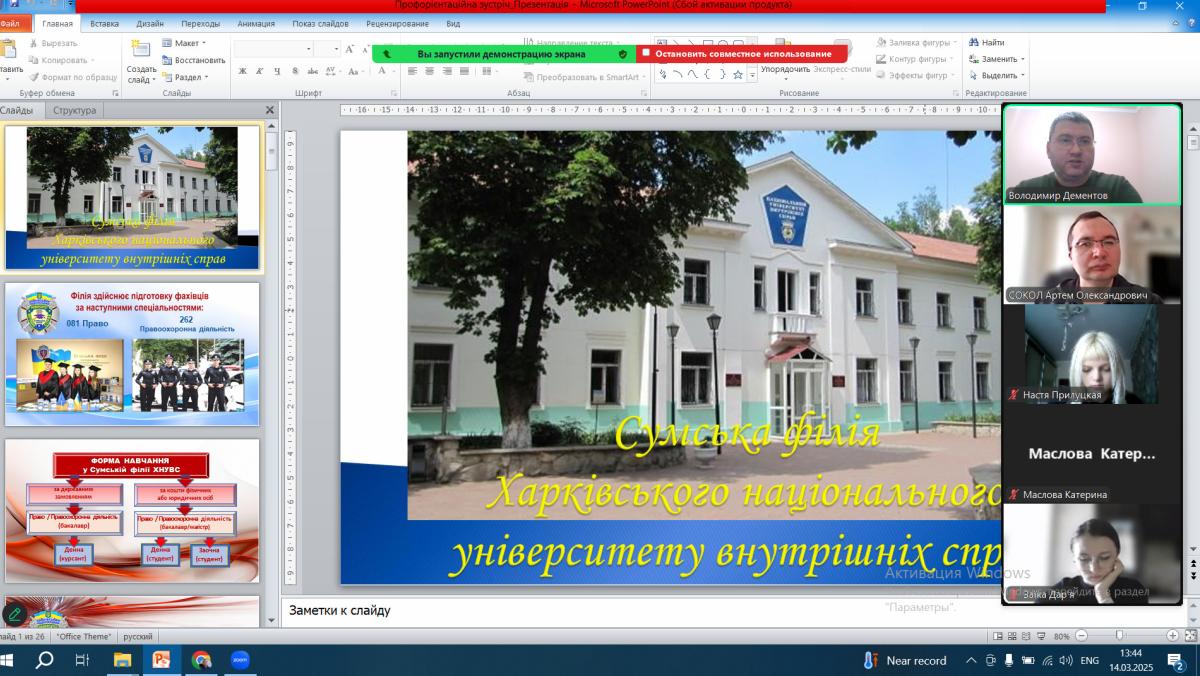This screenshot has width=1200, height=676.
Task: Select slide 2 specialties thumbnail
Action: pyautogui.click(x=132, y=354)
